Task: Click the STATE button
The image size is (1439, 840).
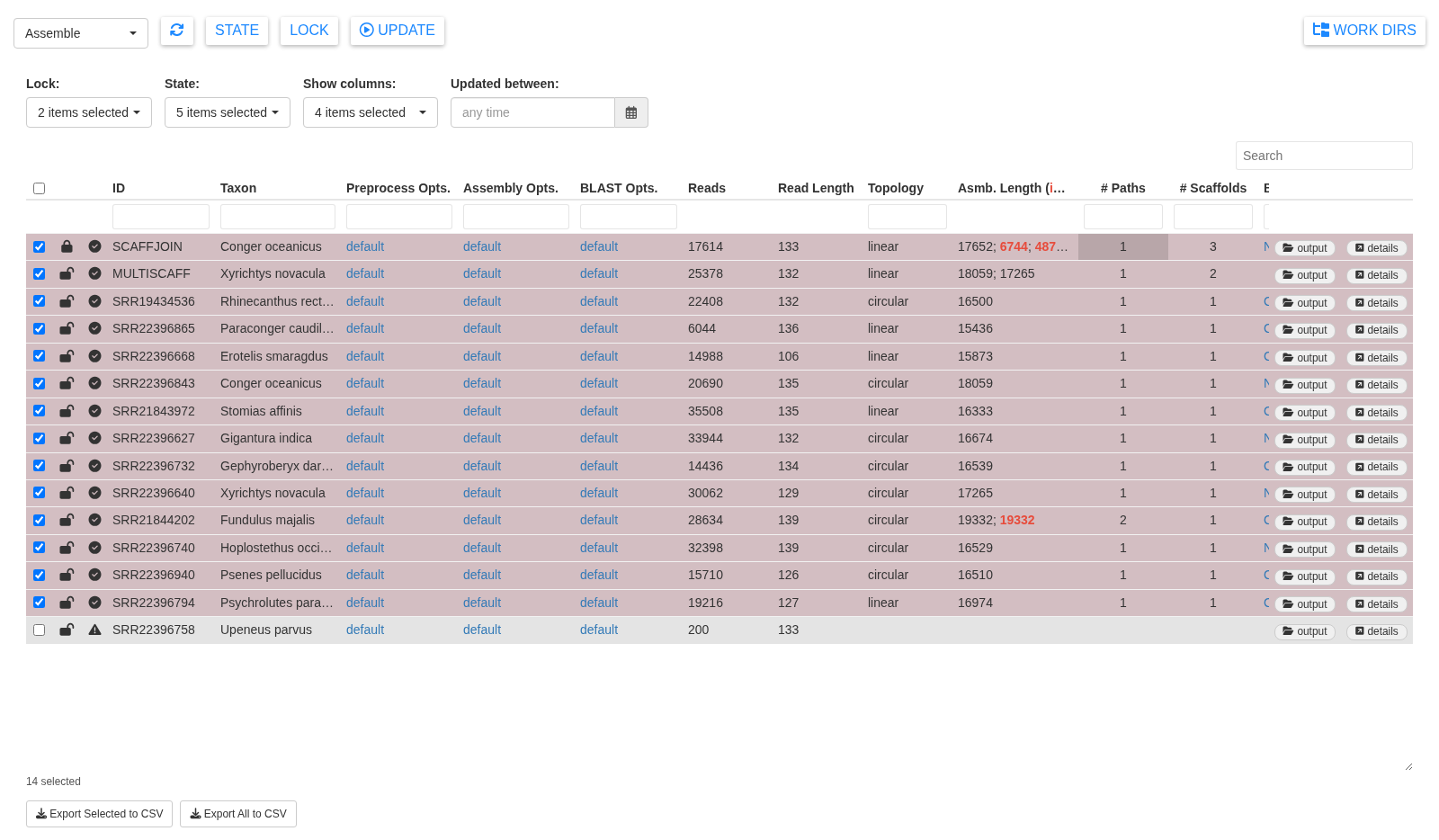Action: (x=237, y=31)
